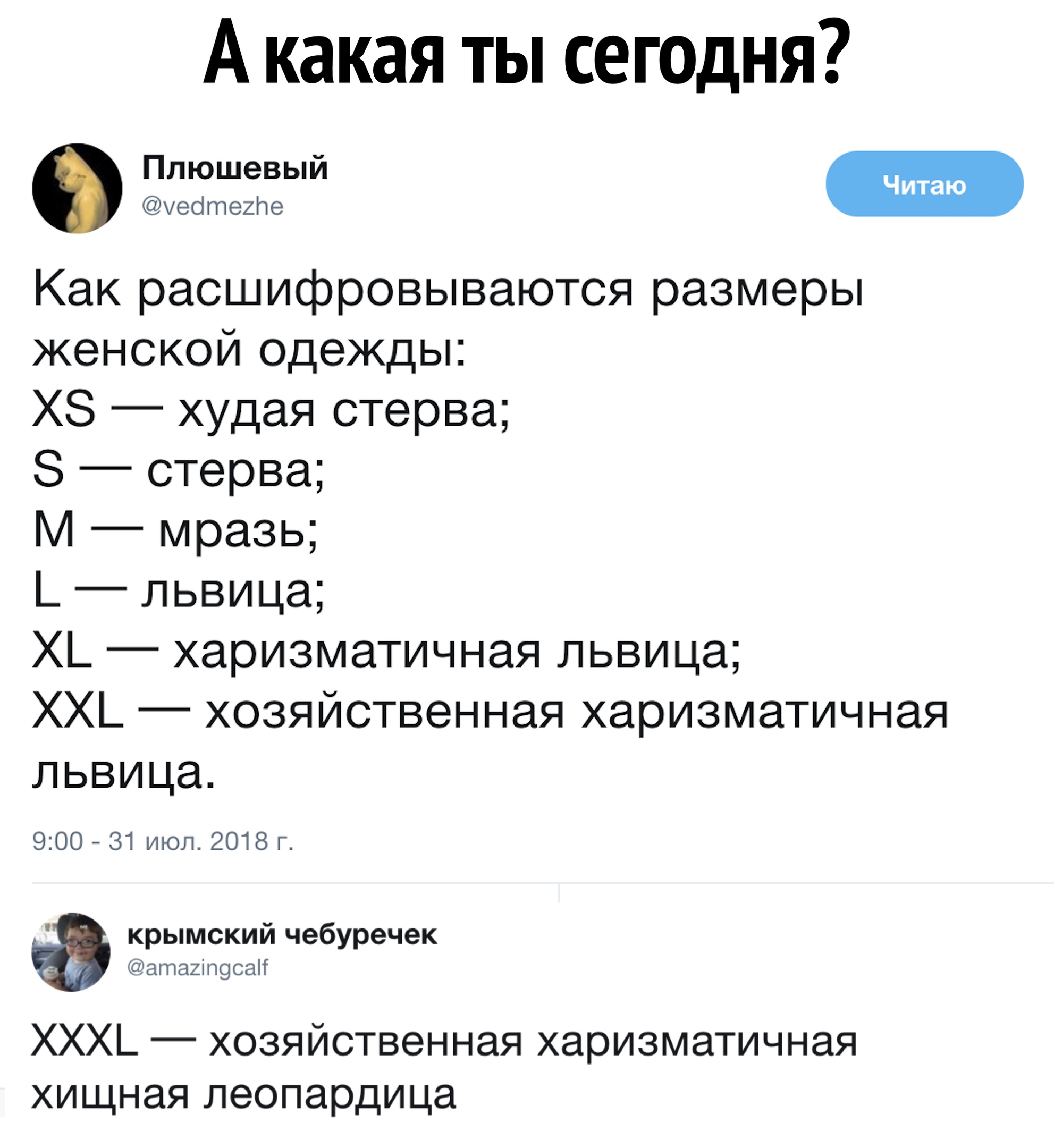Click the XXL — хозяйственная харизматичная line
Screen dimensions: 1054x1148
point(491,713)
